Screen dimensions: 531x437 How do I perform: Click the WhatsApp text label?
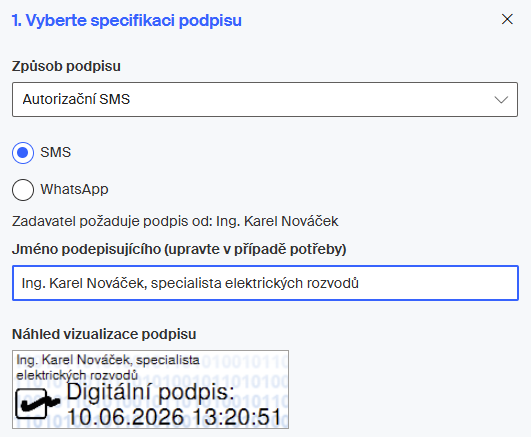pos(74,189)
